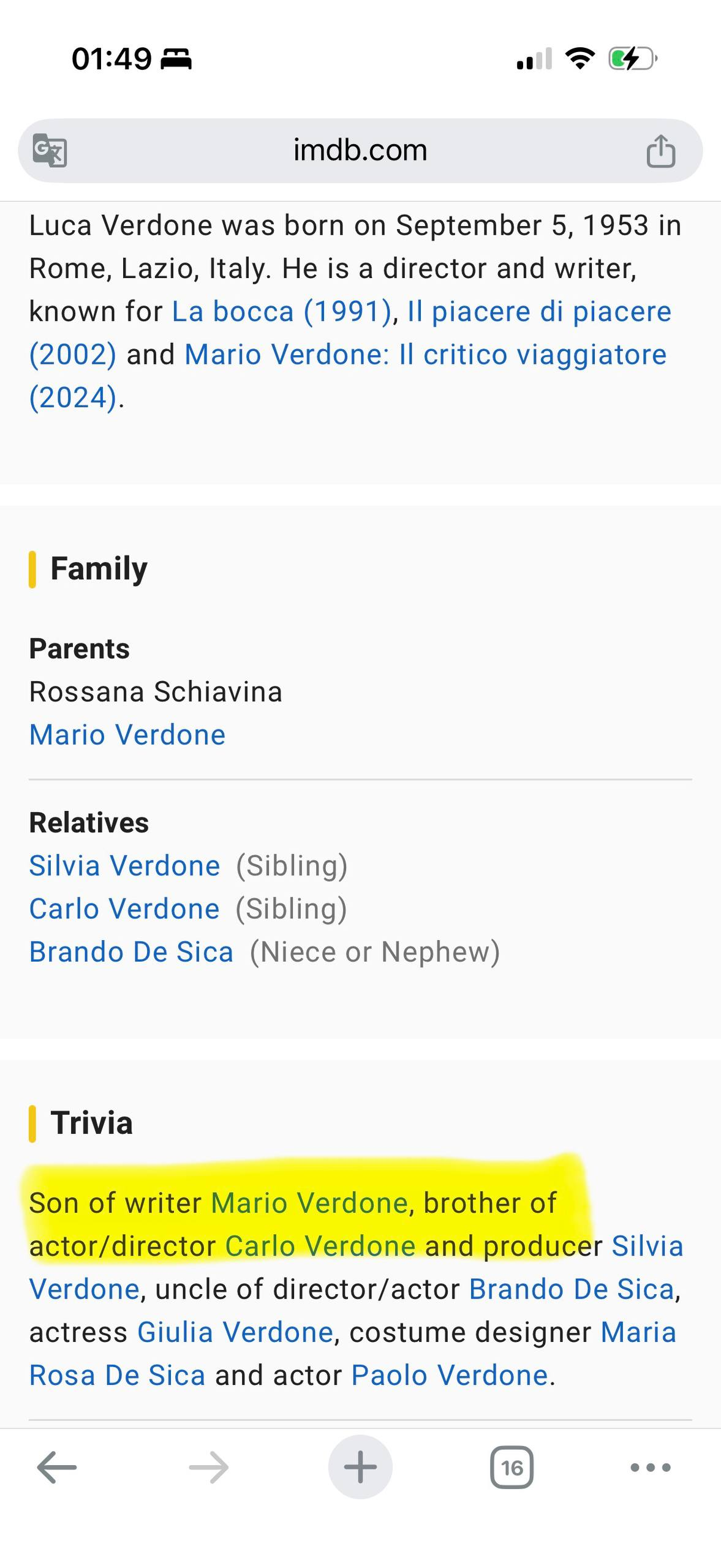Image resolution: width=721 pixels, height=1568 pixels.
Task: Open the La bocca (1991) link
Action: click(282, 311)
